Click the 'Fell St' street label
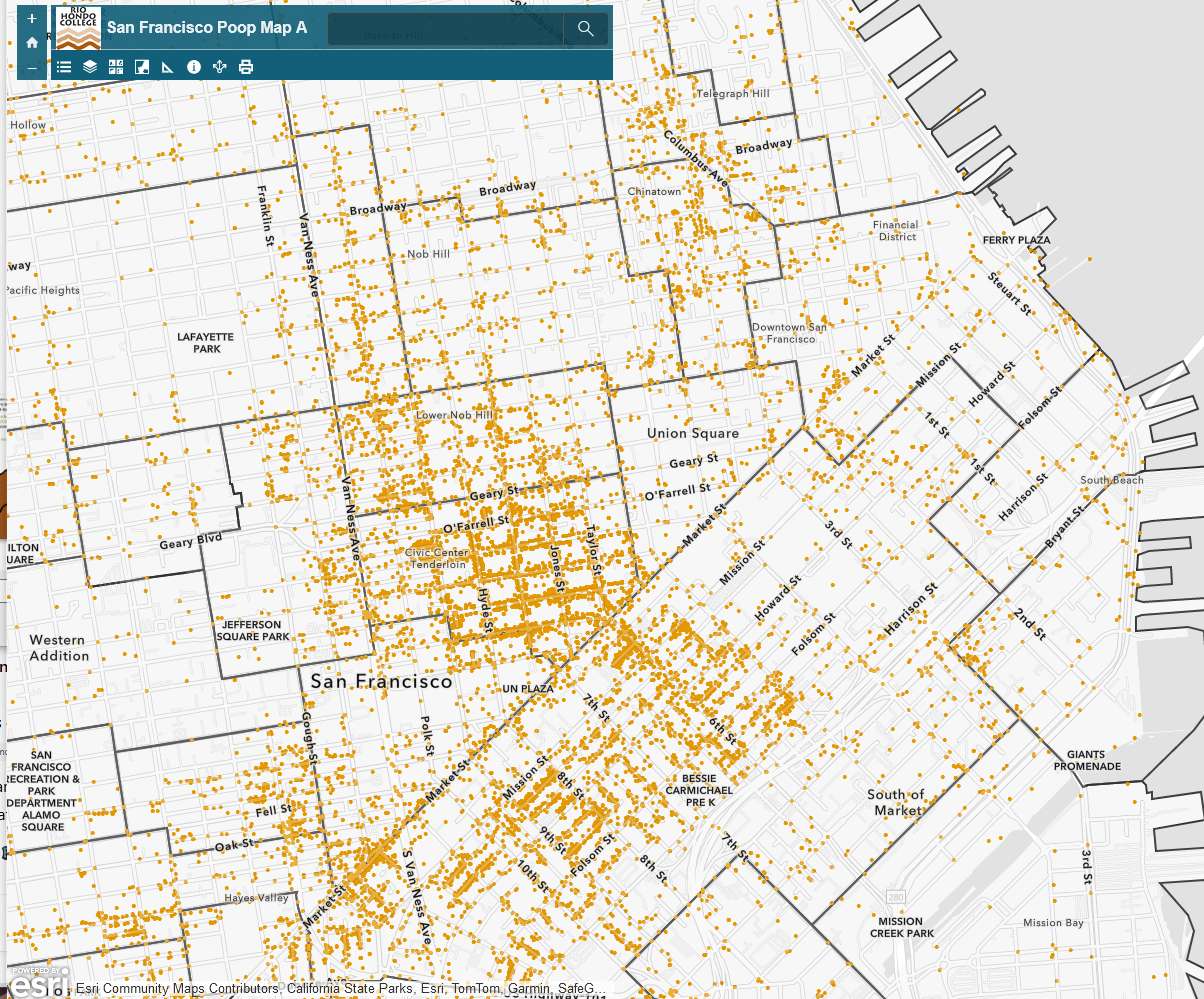Screen dimensions: 1204x999 tap(273, 809)
